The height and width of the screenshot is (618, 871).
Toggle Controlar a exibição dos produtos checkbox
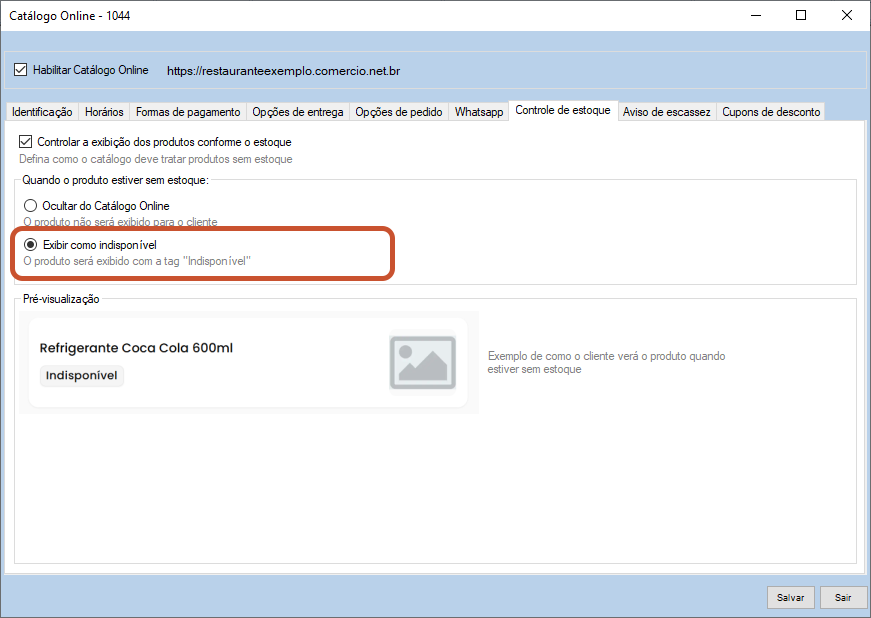26,142
